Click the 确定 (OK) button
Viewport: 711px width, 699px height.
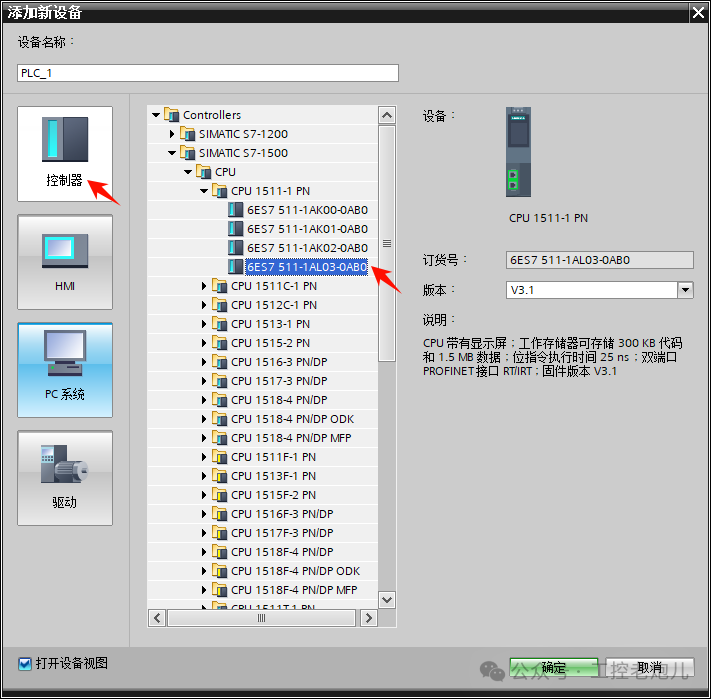pos(553,668)
